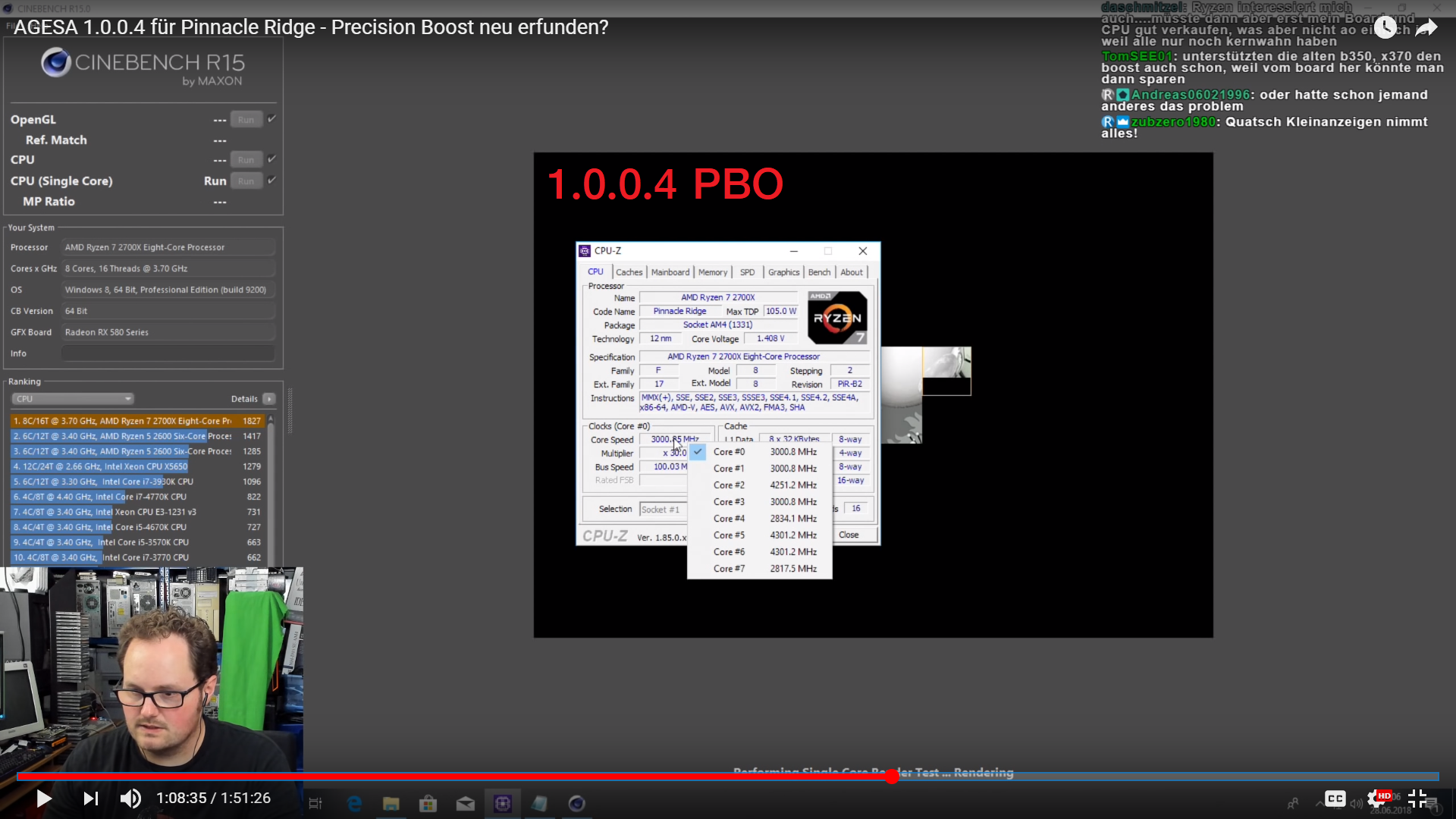The image size is (1456, 819).
Task: Click Watch Later clock icon
Action: coord(1385,27)
